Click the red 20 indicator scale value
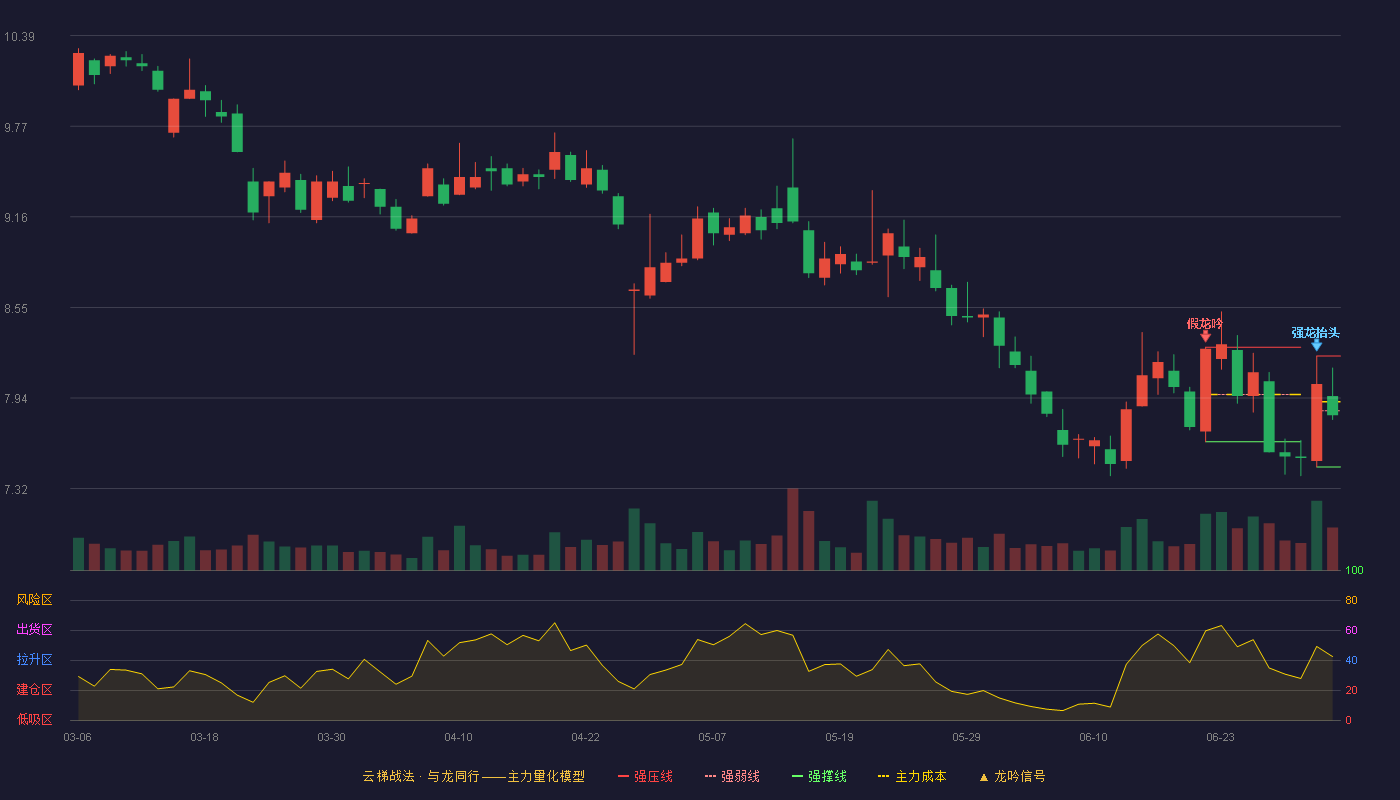The width and height of the screenshot is (1400, 800). (x=1351, y=690)
